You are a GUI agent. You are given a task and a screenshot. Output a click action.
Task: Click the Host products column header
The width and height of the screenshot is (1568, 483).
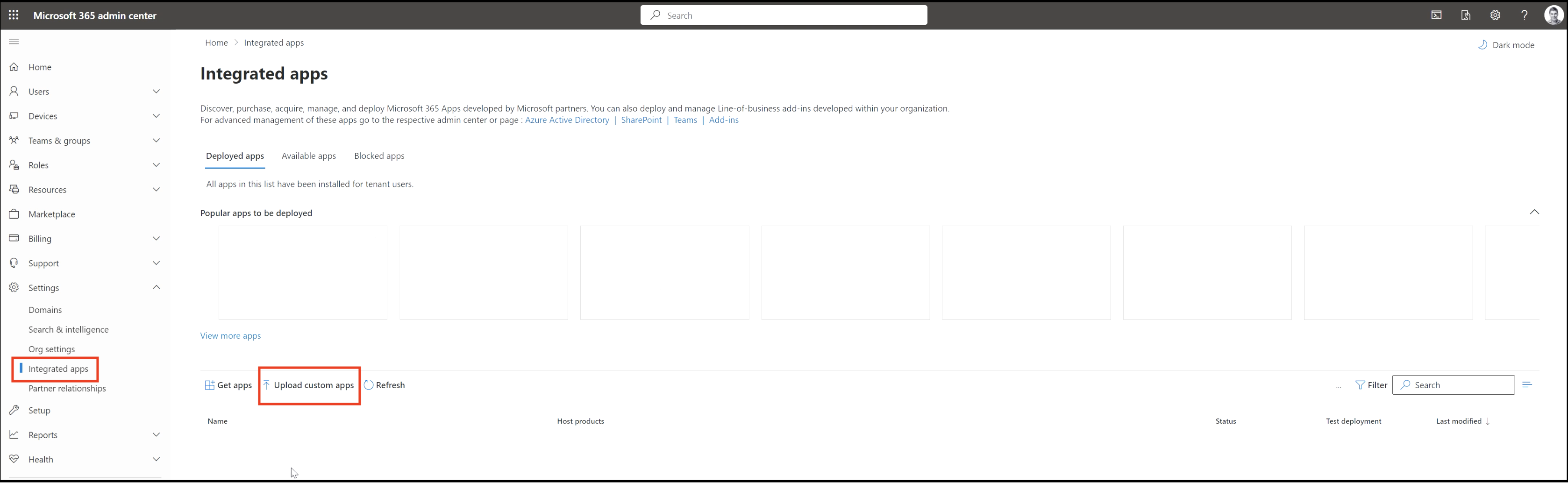(x=580, y=421)
